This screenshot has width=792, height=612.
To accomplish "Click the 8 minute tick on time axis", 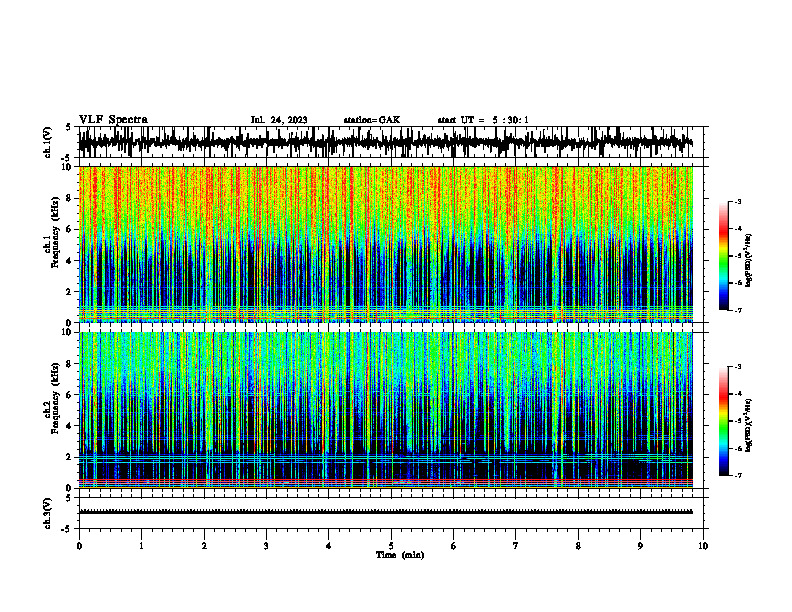I will (x=578, y=546).
